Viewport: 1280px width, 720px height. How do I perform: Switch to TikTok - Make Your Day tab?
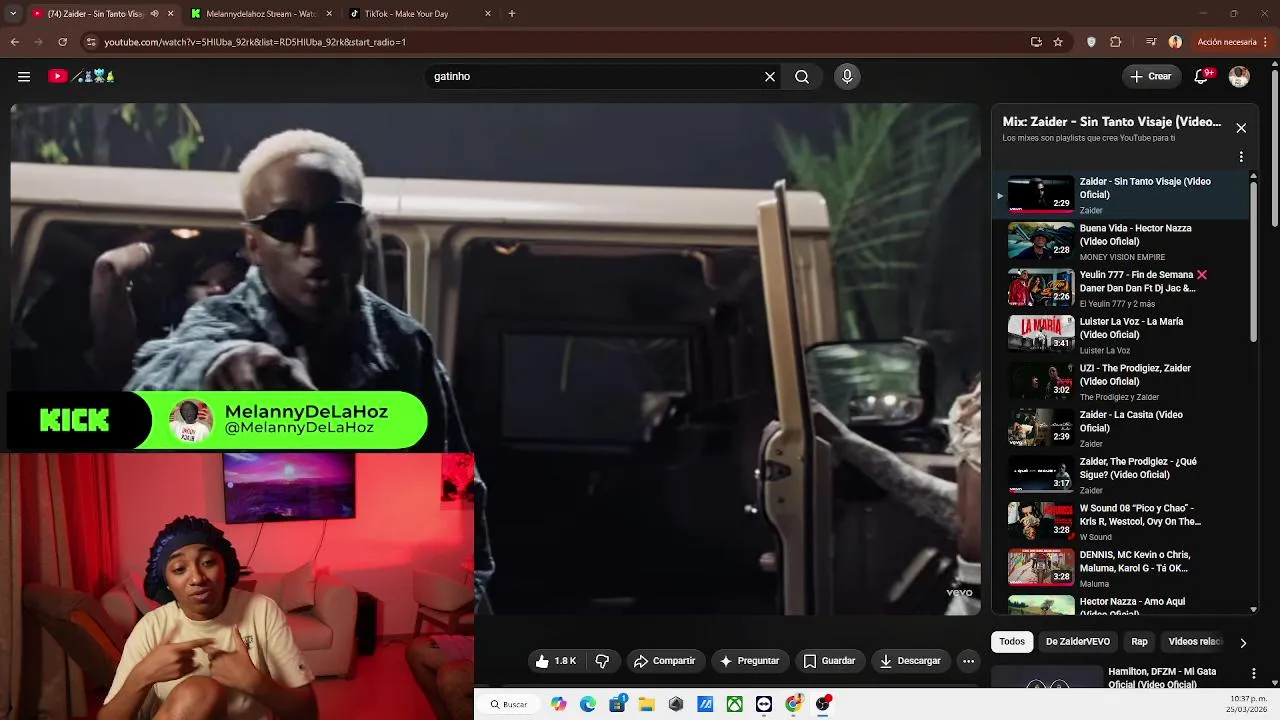420,14
